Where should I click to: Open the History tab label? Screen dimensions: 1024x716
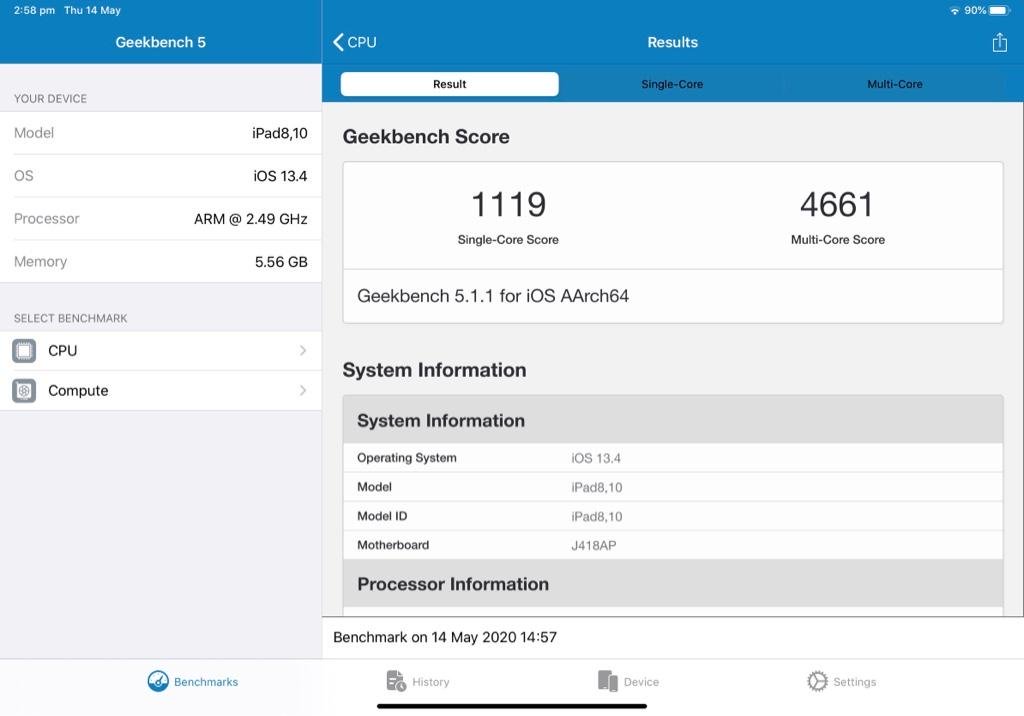tap(430, 682)
